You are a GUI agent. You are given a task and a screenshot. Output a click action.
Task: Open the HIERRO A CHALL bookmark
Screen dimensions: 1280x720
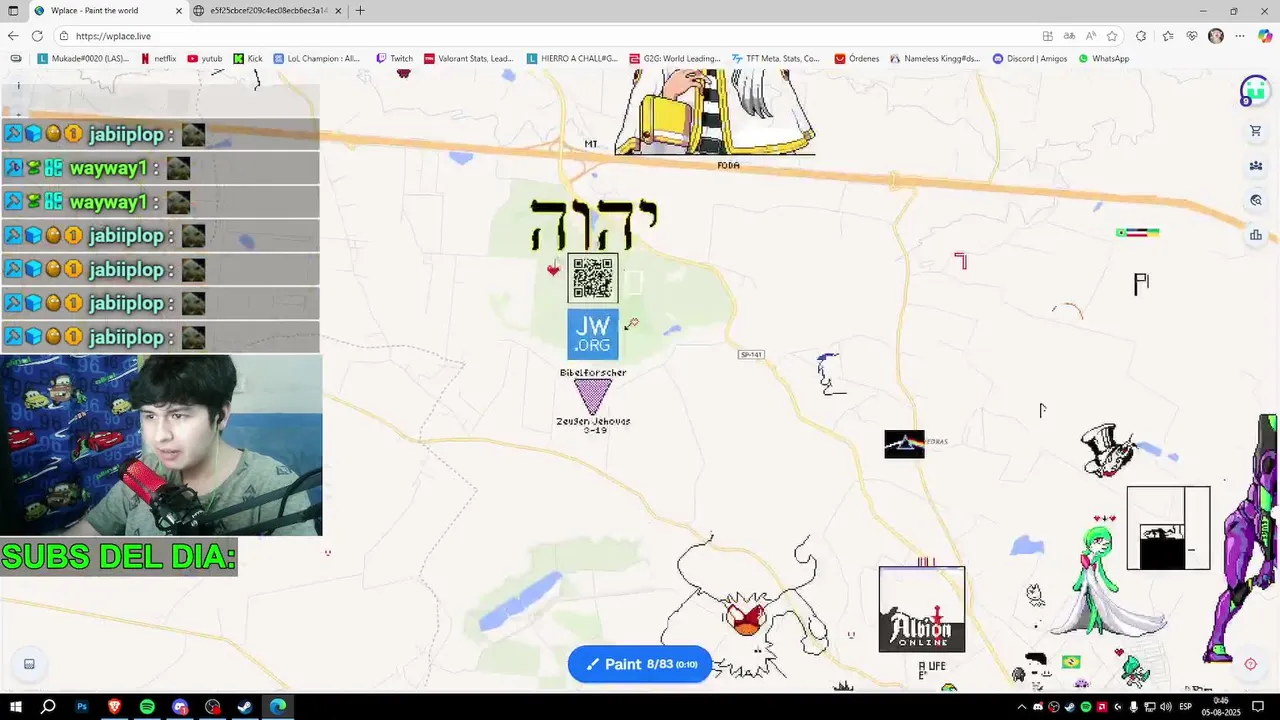coord(572,59)
